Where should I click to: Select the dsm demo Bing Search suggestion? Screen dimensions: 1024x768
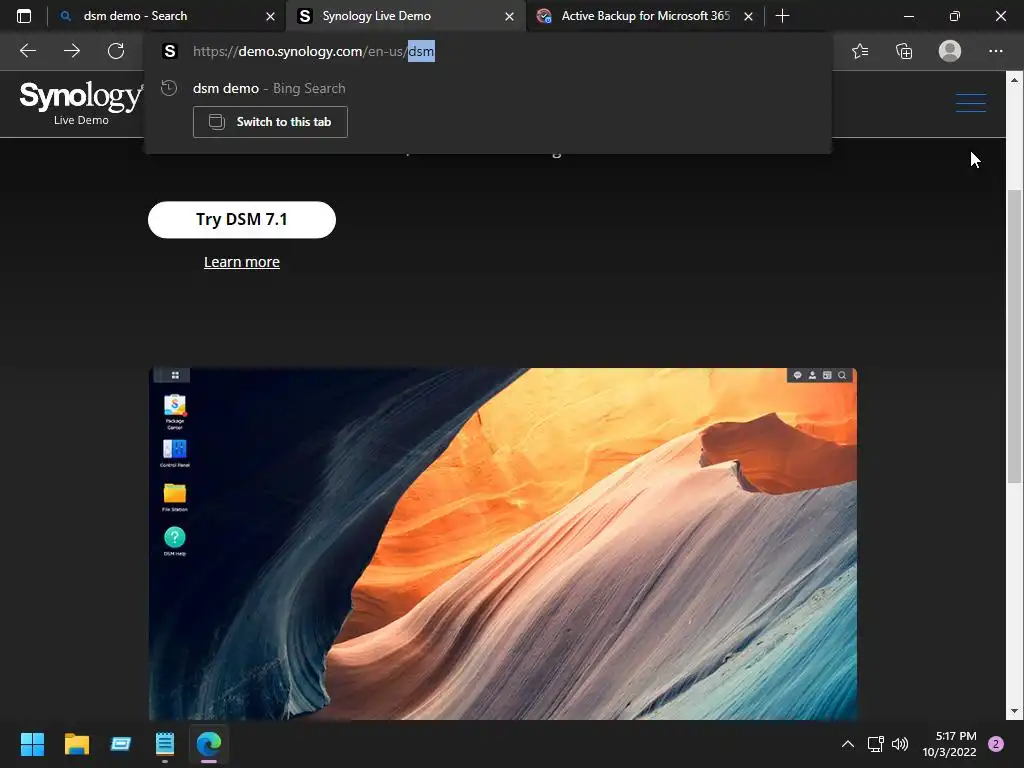pos(487,88)
